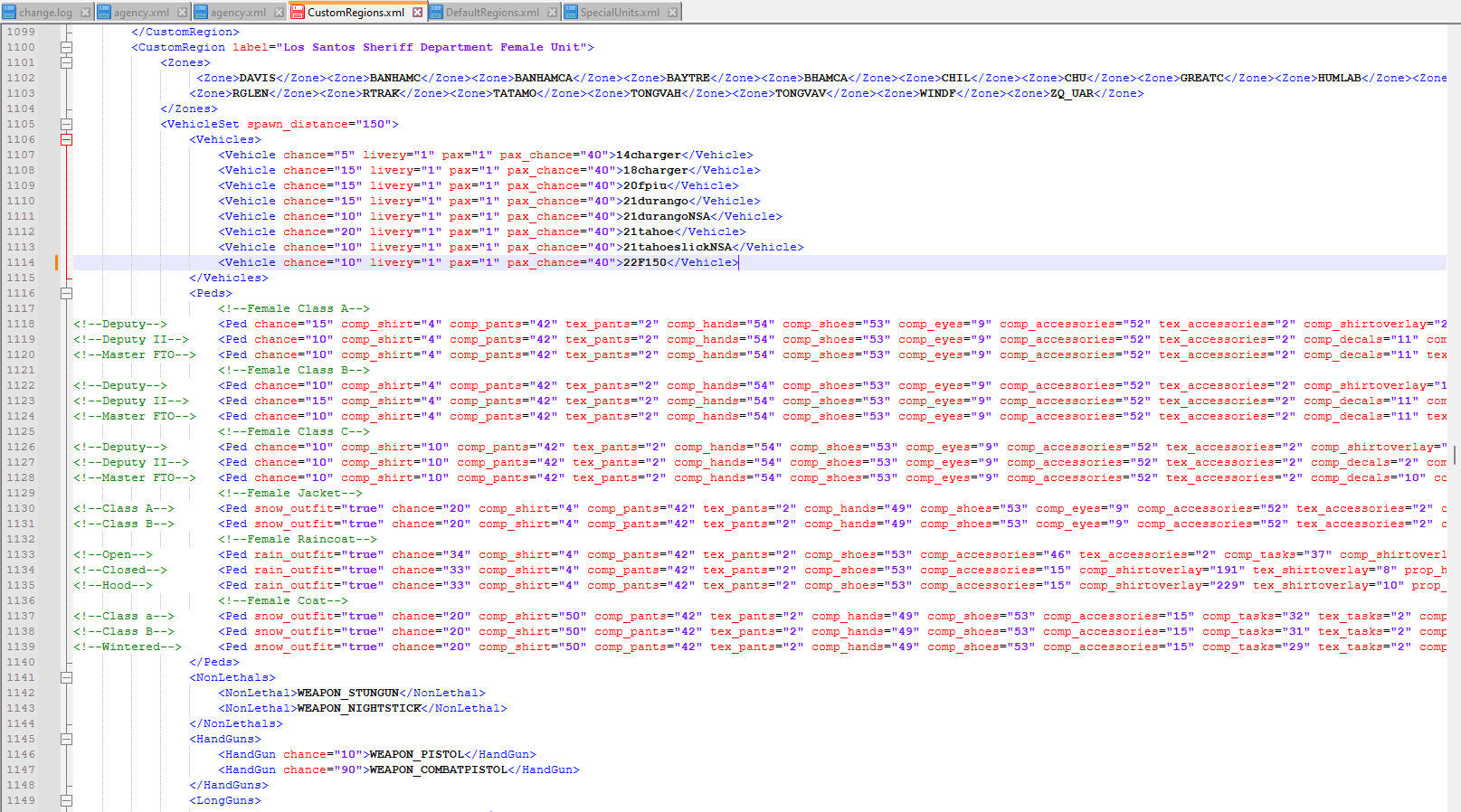Open the DefaultRegions.xml tab
1461x812 pixels.
coord(491,13)
